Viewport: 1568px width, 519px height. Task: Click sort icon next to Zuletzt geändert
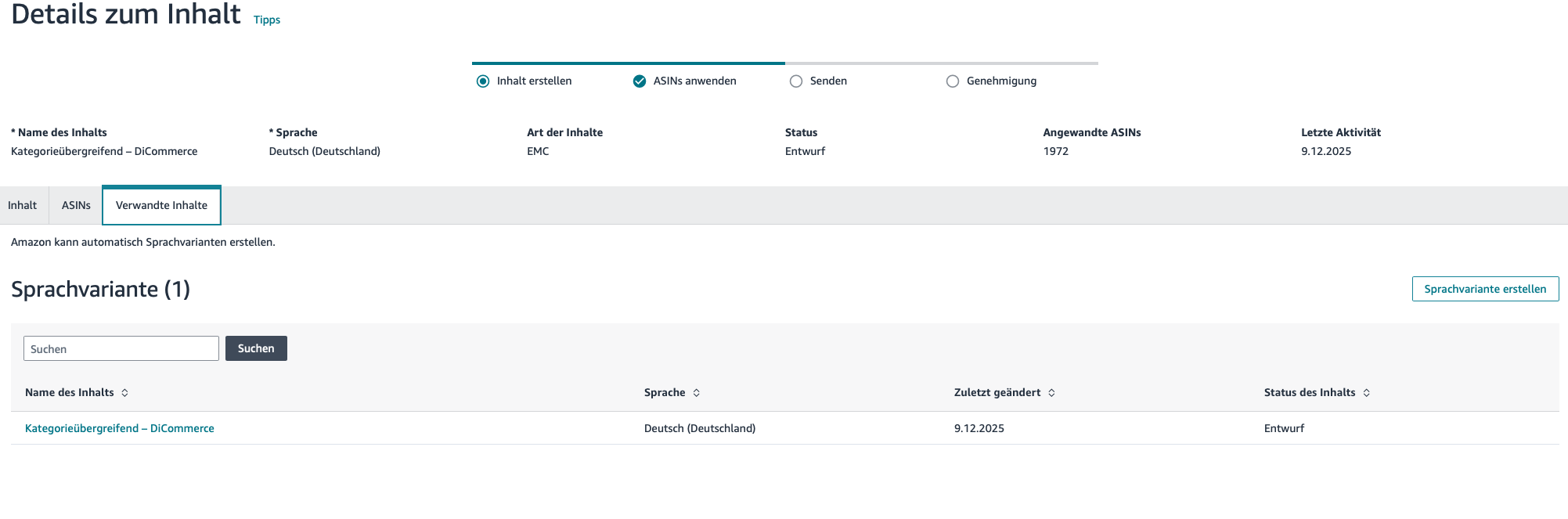[1051, 393]
